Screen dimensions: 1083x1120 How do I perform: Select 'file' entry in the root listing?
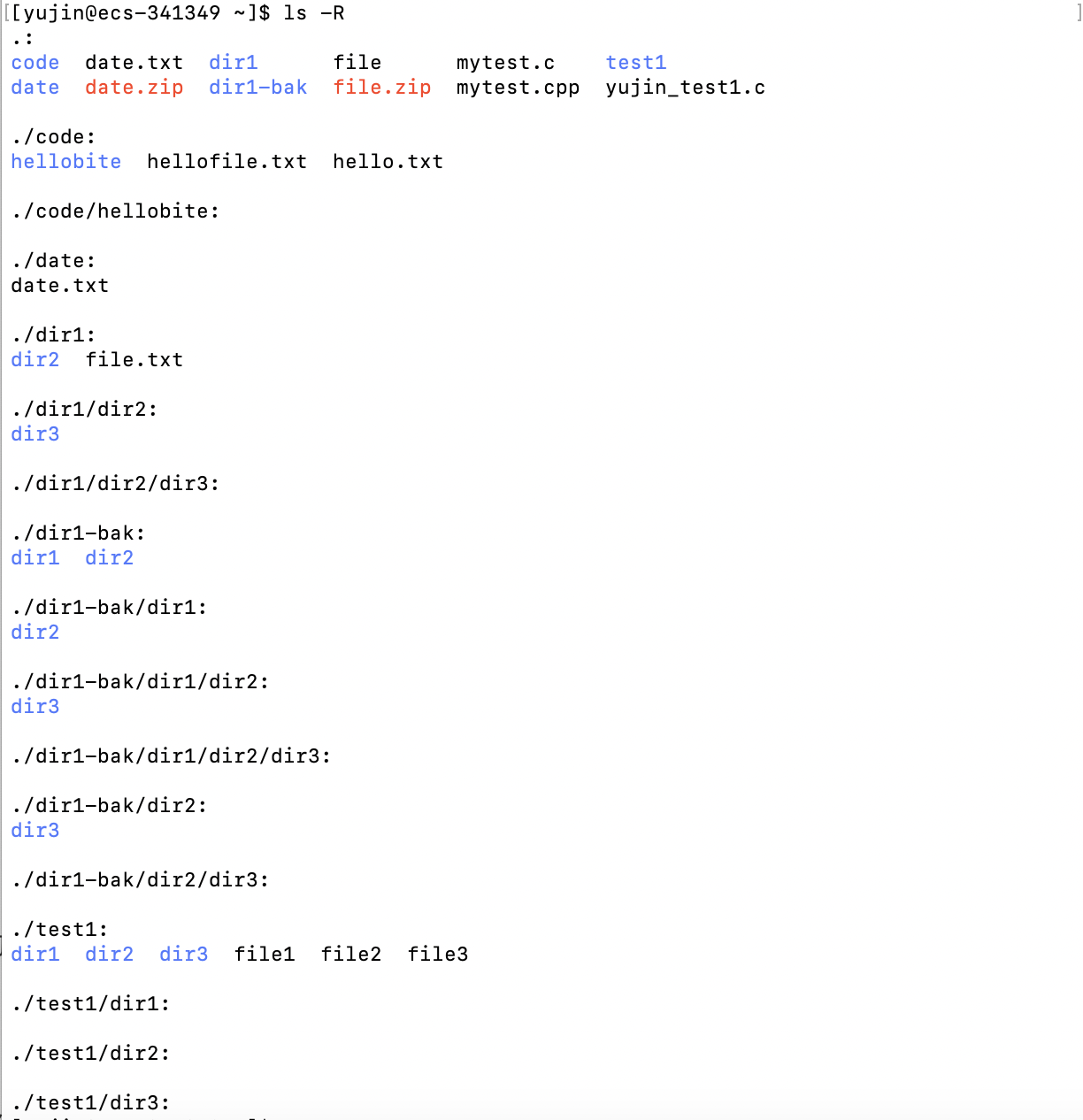coord(357,63)
